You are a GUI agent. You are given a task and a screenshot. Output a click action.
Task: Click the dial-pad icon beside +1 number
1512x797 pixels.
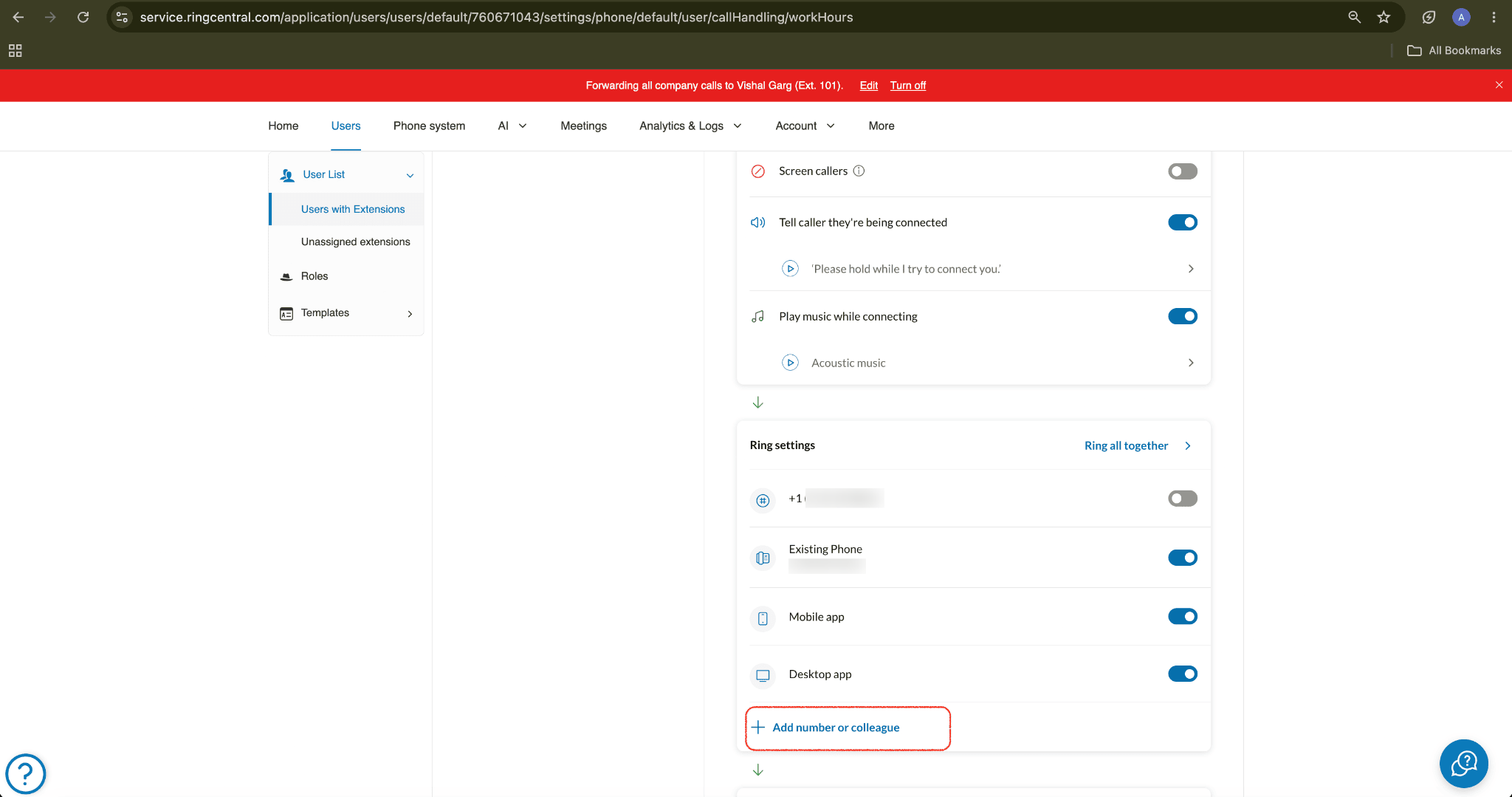(x=763, y=500)
